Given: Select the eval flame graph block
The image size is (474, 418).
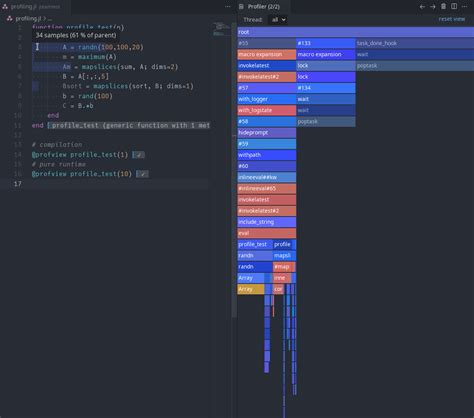Looking at the screenshot, I should [267, 233].
